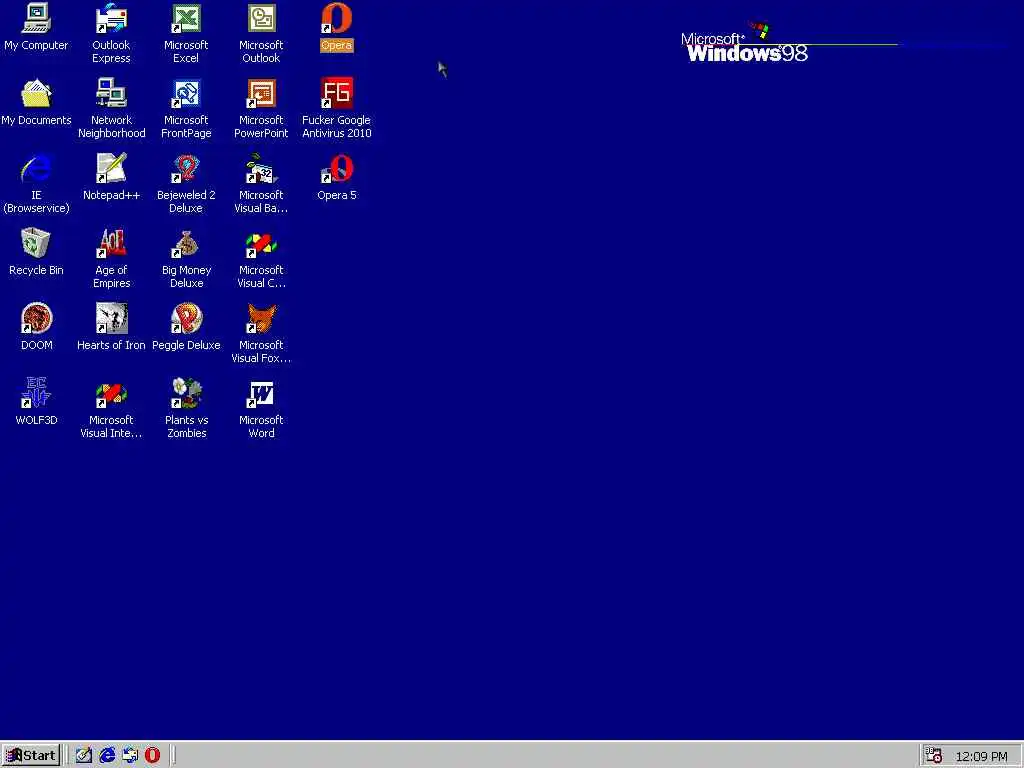This screenshot has height=768, width=1024.
Task: Launch Opera from the taskbar quick launch
Action: tap(152, 756)
